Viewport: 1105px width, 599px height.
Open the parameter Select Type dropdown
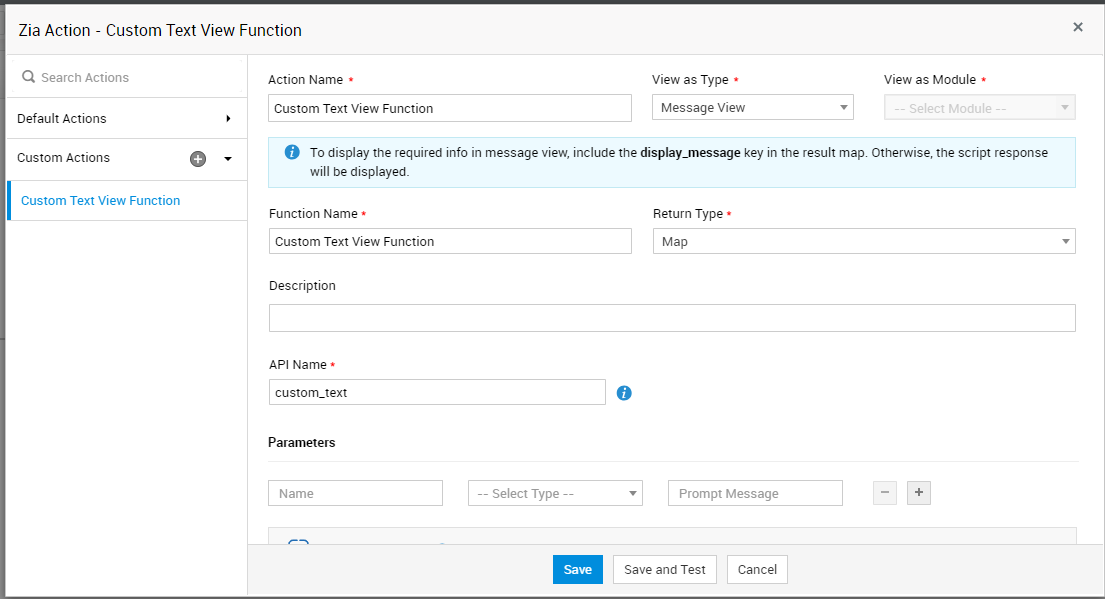555,493
